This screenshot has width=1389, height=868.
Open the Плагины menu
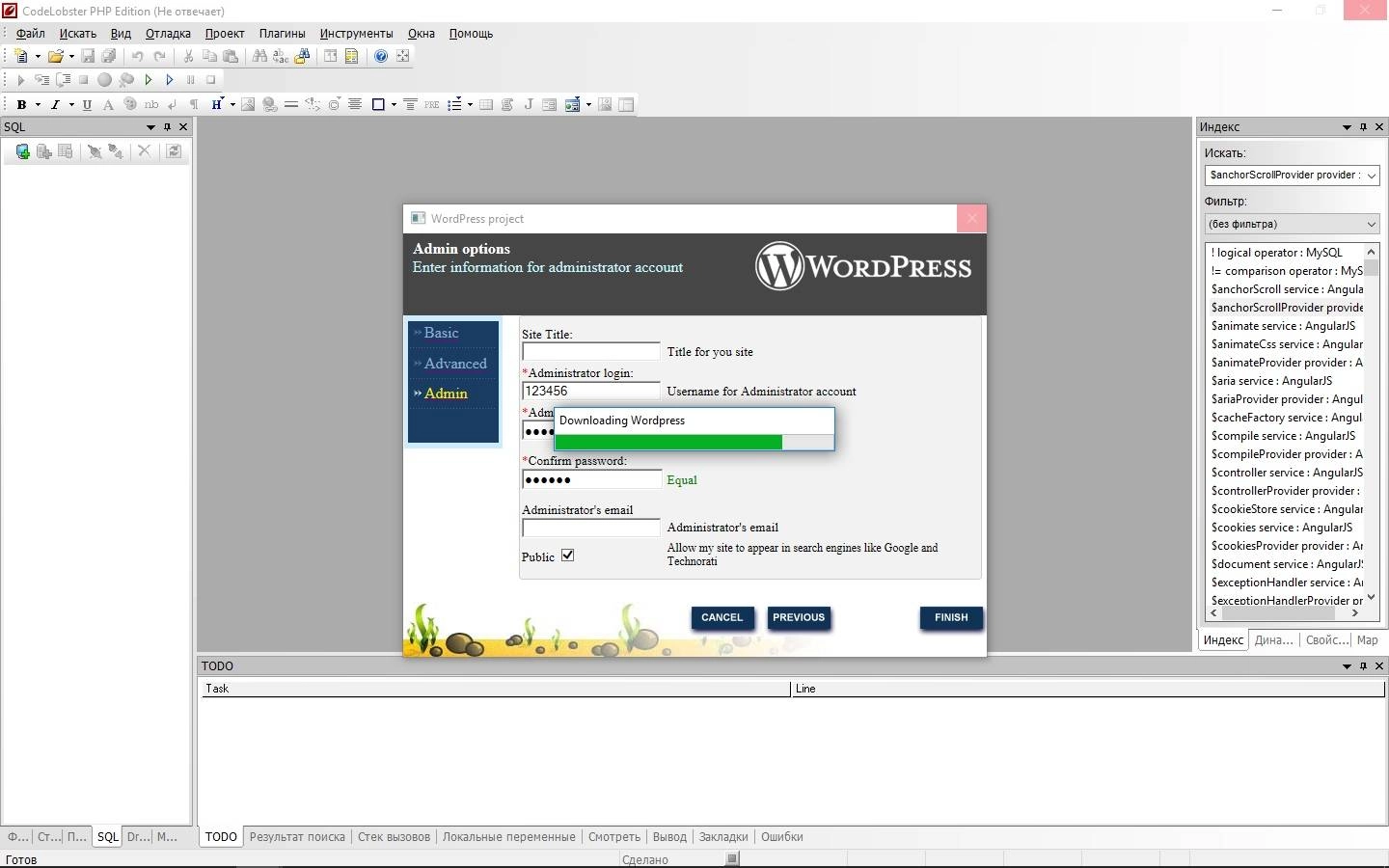tap(282, 34)
